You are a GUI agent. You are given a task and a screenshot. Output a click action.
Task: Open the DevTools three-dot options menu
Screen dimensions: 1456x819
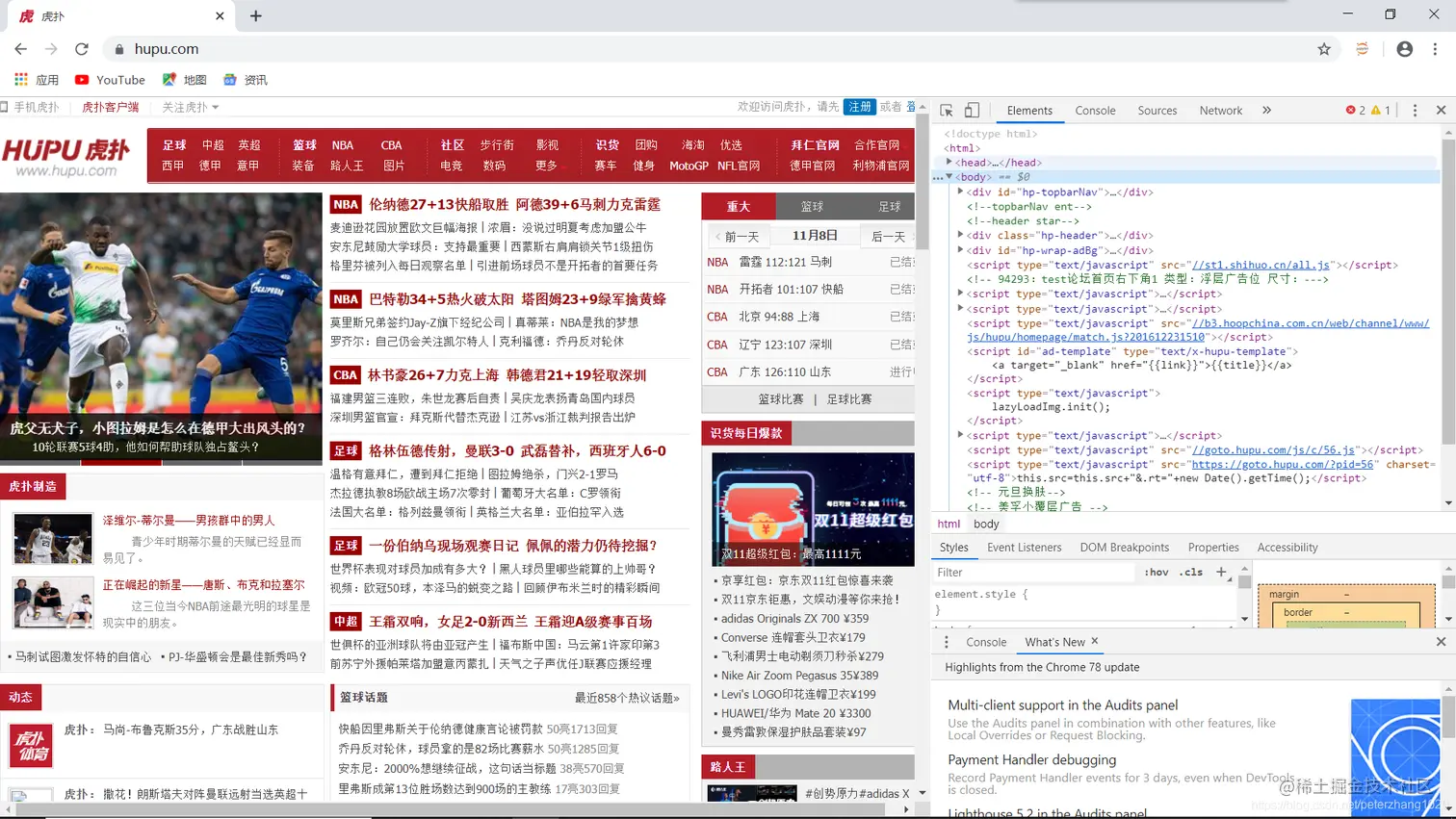point(1414,110)
